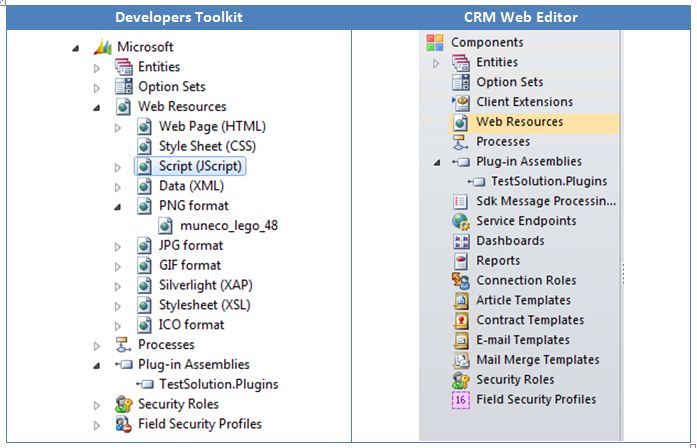Open TestSolution.Plugins in Developers Toolkit
Image resolution: width=697 pixels, height=448 pixels.
pos(218,384)
